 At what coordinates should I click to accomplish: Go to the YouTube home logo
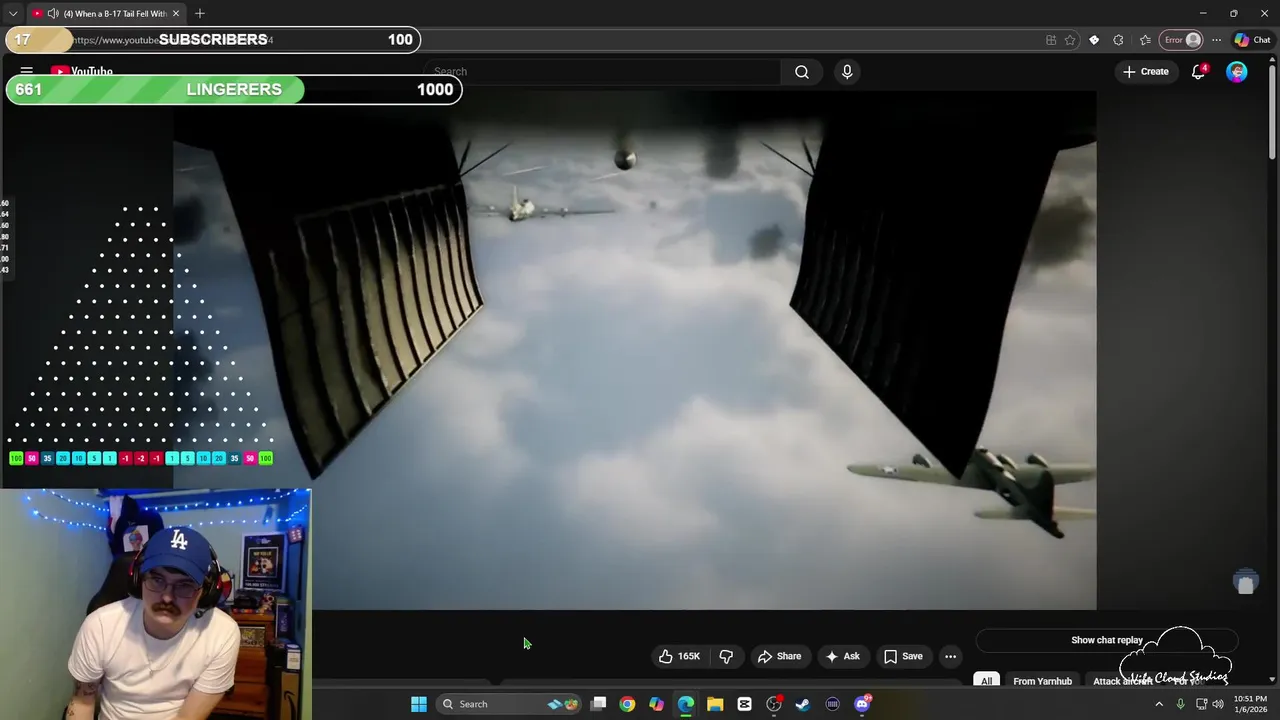pos(82,72)
